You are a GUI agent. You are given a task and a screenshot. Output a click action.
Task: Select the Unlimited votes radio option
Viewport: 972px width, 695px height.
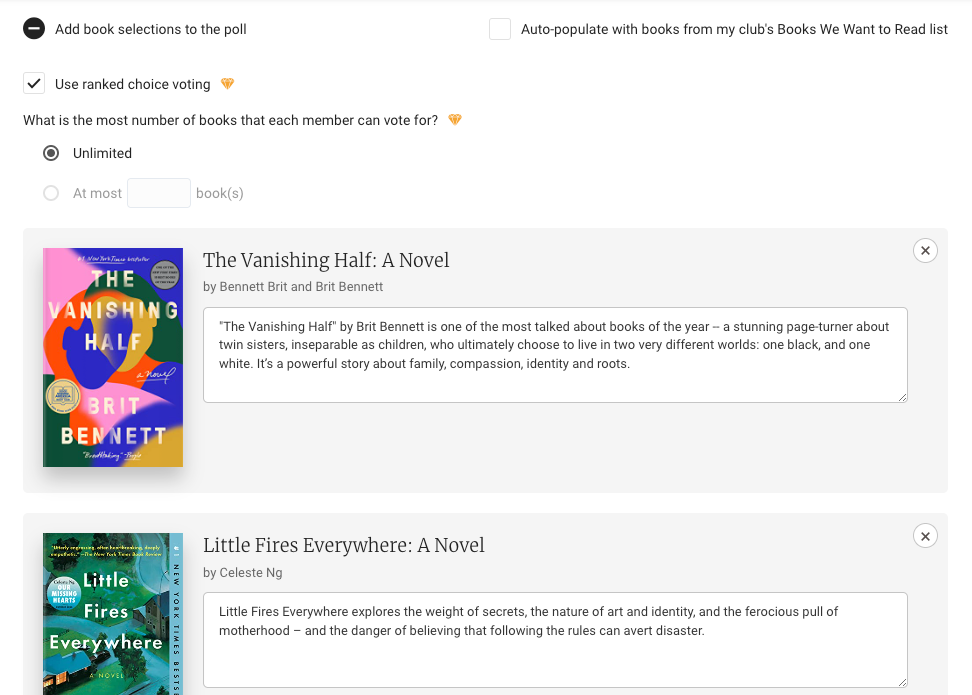point(51,153)
